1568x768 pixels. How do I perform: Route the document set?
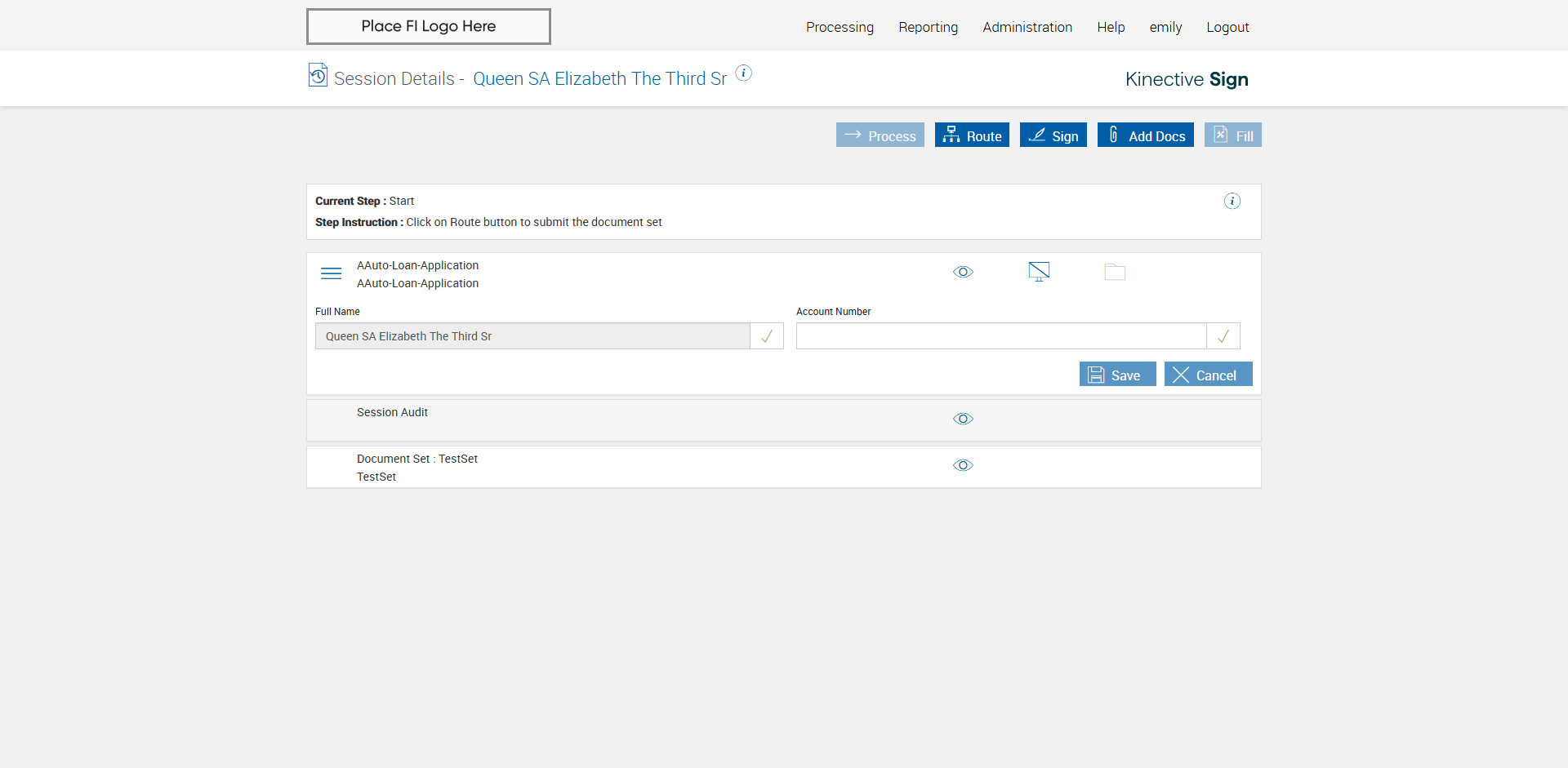(x=972, y=135)
